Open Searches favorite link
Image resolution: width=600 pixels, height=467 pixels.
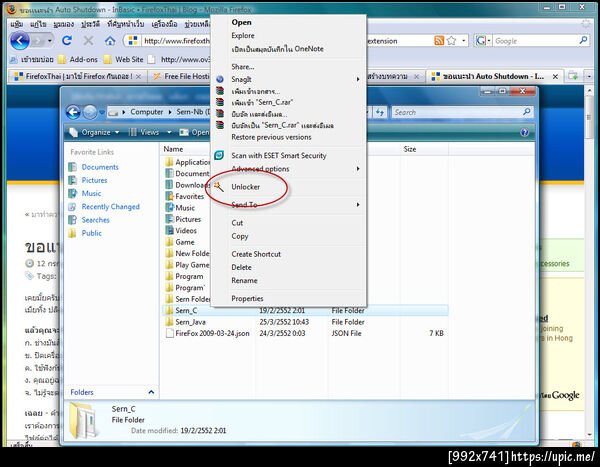(95, 220)
